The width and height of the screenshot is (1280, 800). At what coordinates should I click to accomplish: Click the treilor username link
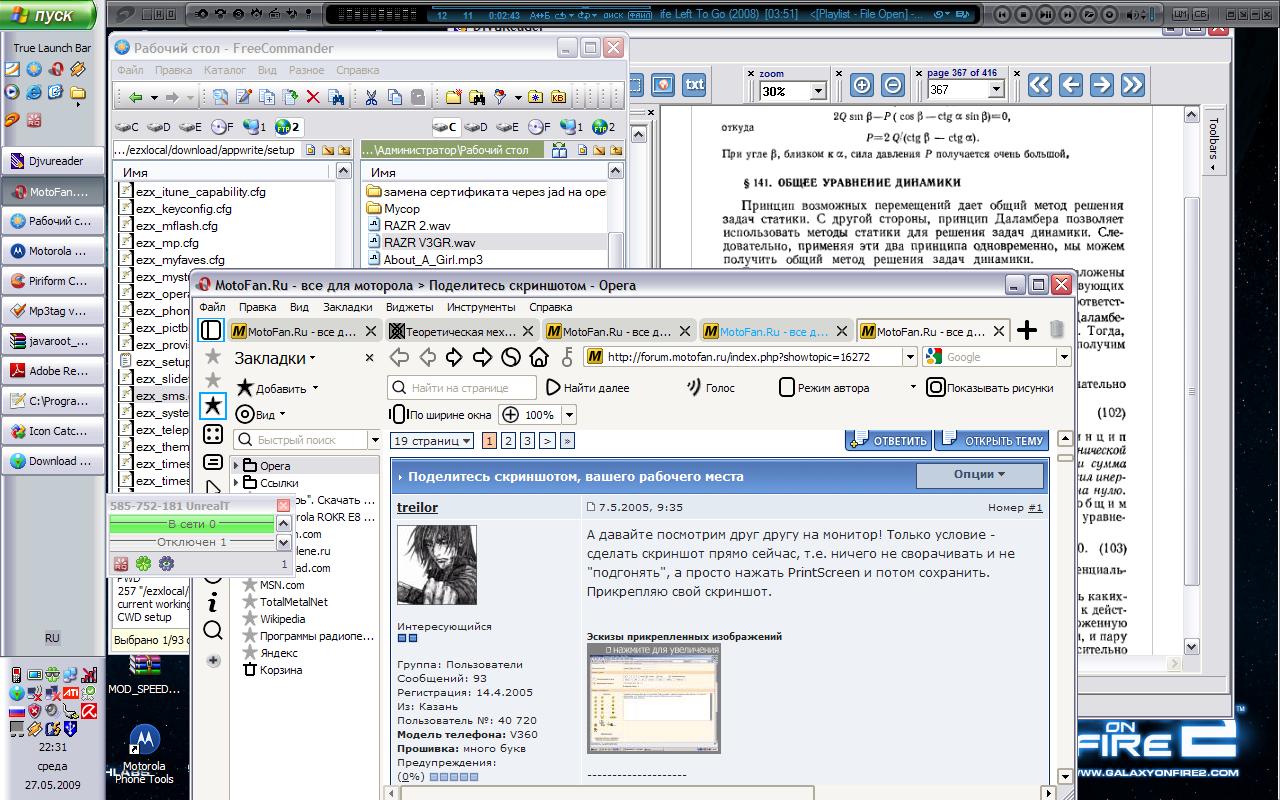pos(417,507)
